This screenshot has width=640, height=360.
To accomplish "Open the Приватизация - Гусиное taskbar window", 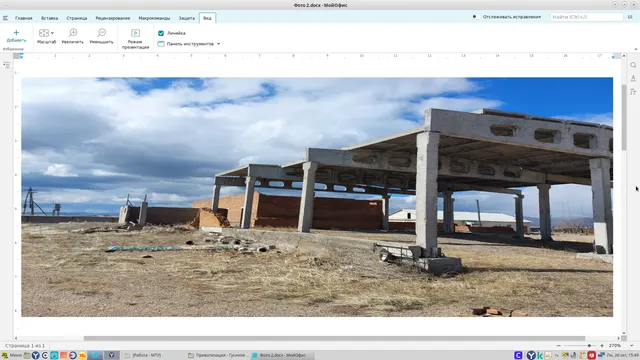I will [218, 355].
